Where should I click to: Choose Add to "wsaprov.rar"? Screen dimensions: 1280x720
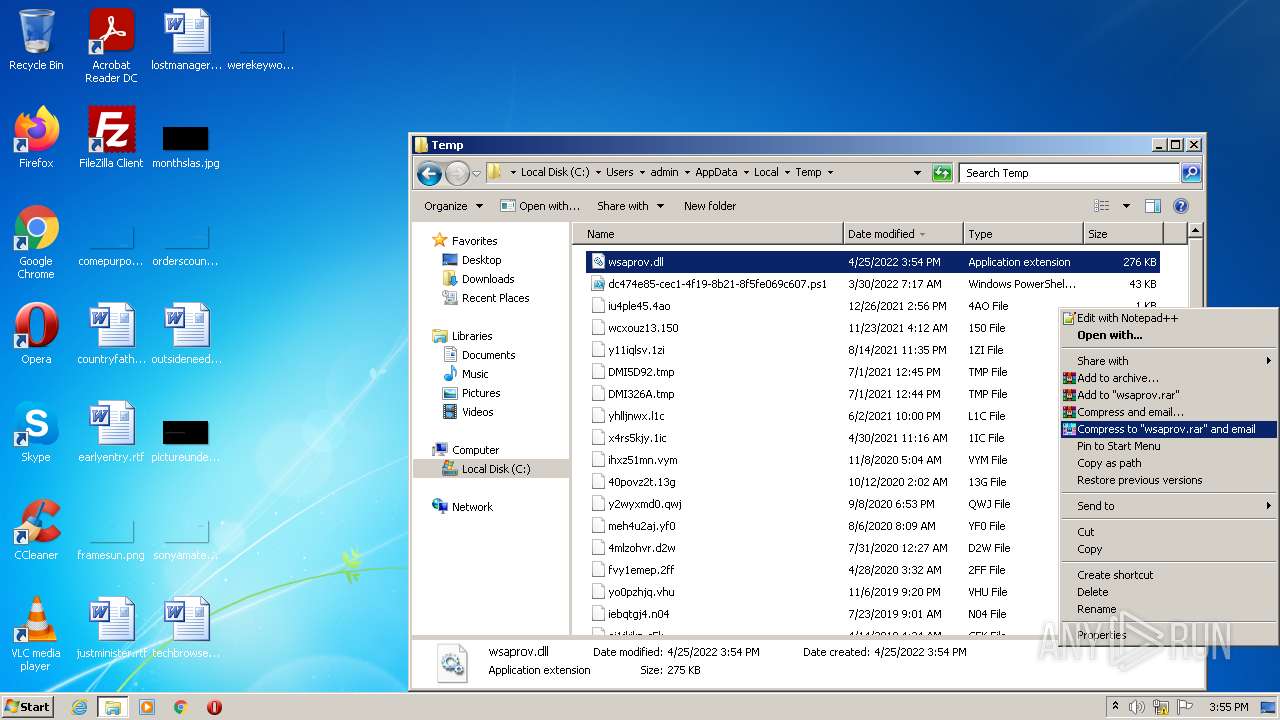point(1170,395)
